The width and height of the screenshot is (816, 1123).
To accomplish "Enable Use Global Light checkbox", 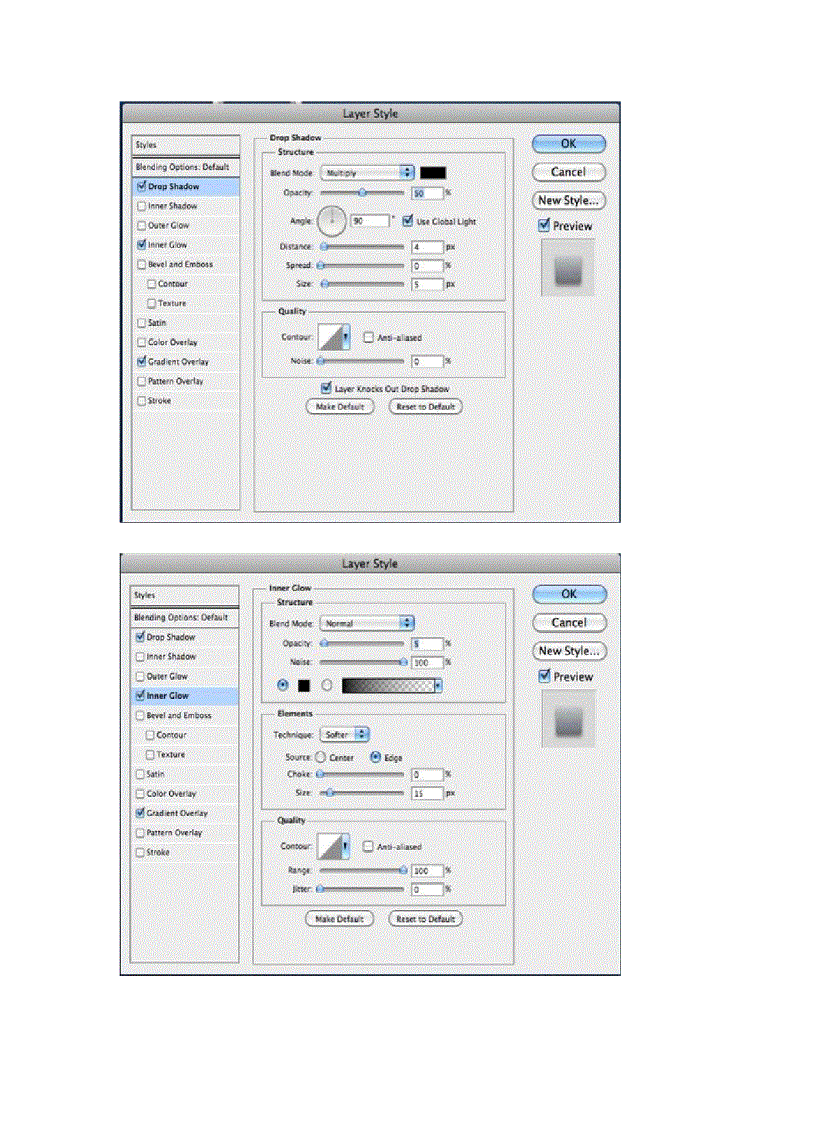I will [408, 220].
